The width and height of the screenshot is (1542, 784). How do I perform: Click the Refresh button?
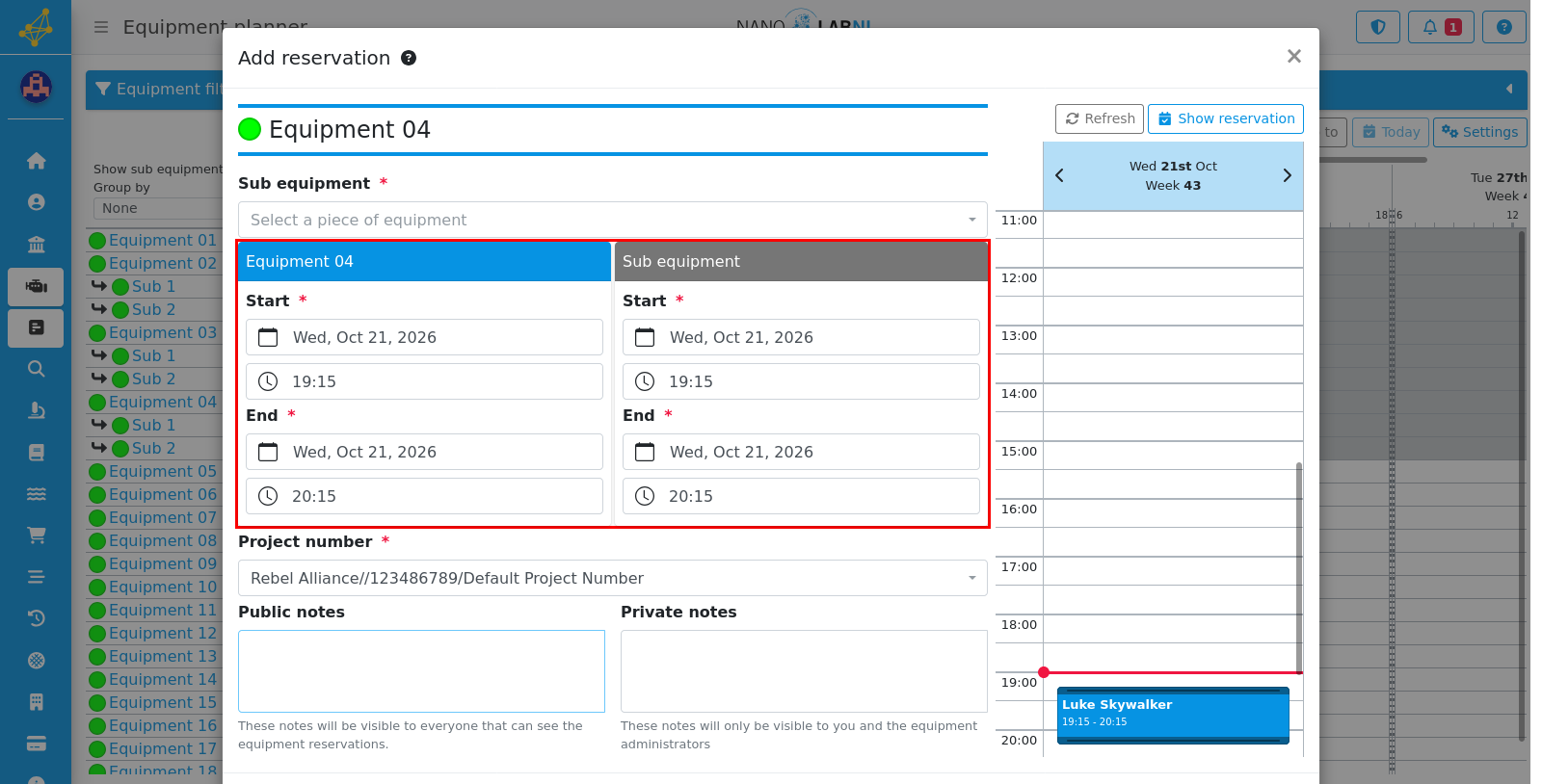(1100, 118)
